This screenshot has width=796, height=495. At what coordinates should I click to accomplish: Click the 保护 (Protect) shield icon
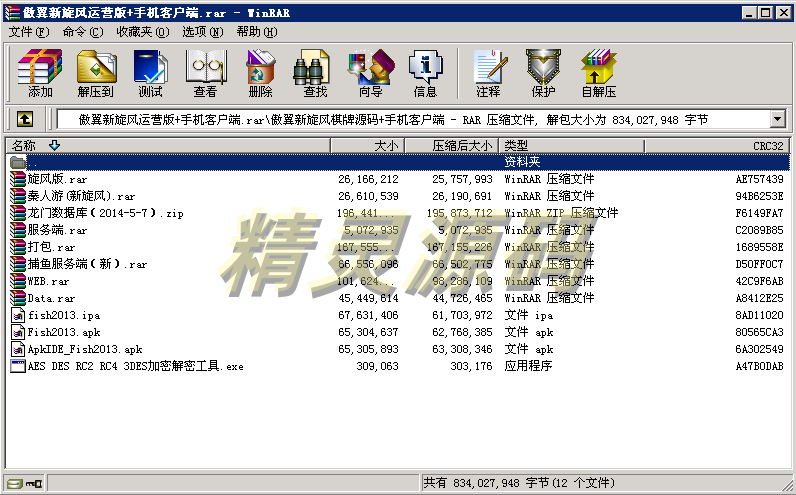coord(543,67)
